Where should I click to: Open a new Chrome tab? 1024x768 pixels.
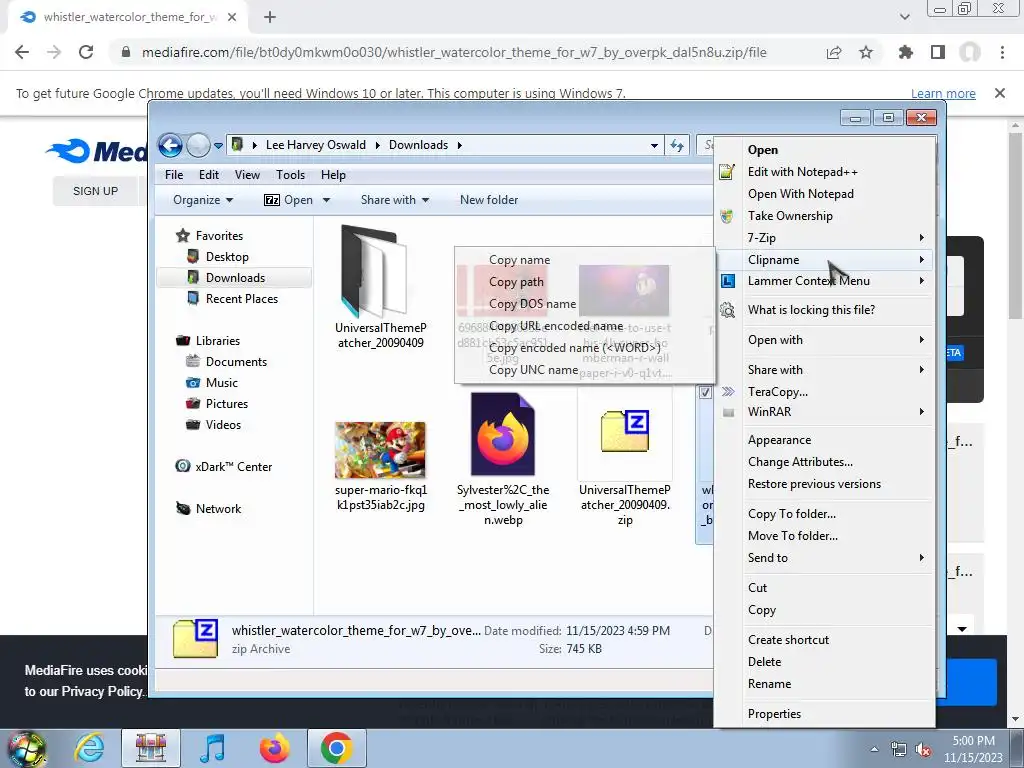coord(270,17)
